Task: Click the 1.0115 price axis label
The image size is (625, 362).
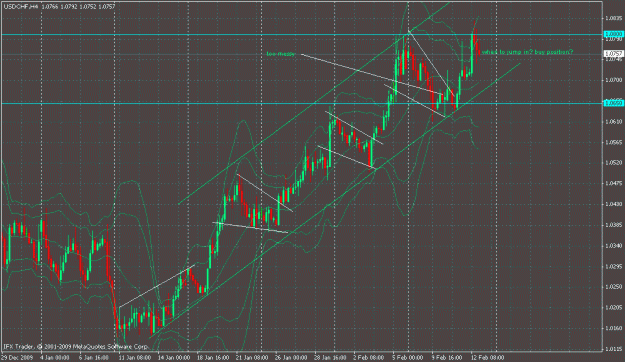Action: 614,349
